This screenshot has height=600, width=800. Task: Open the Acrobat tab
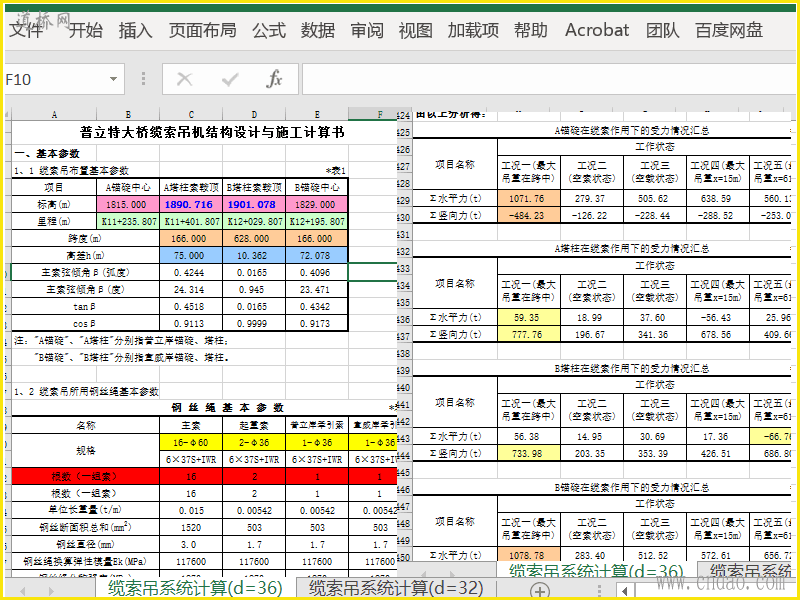coord(596,30)
